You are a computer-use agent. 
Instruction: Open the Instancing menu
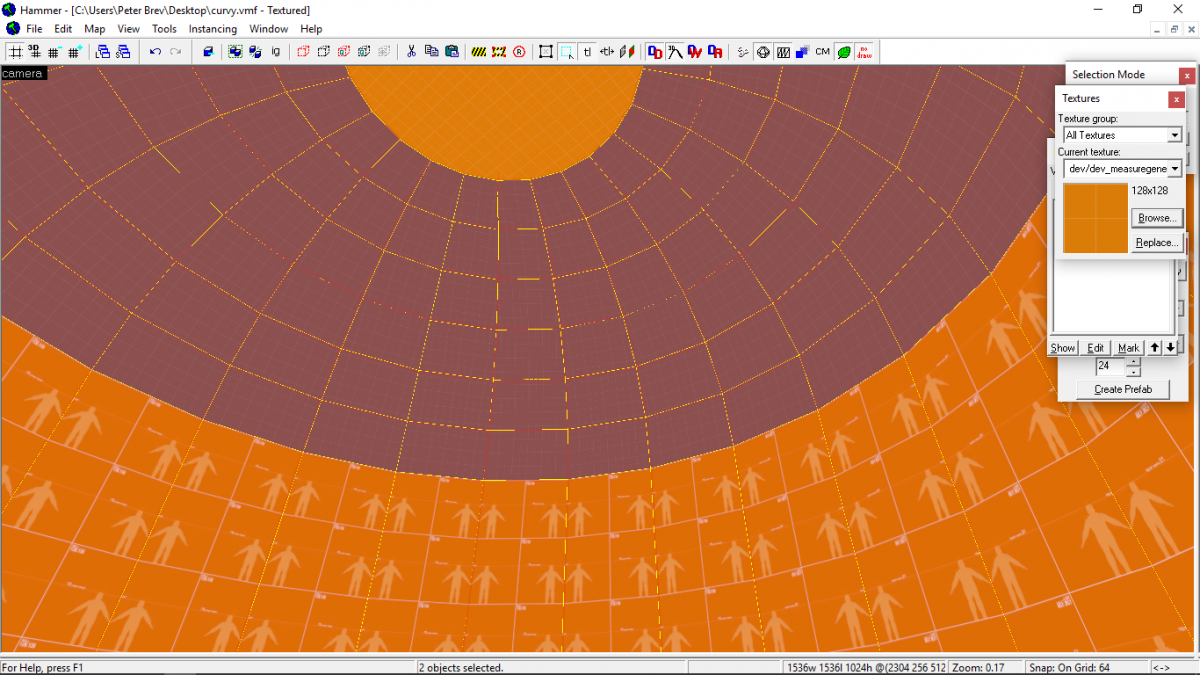[x=213, y=28]
